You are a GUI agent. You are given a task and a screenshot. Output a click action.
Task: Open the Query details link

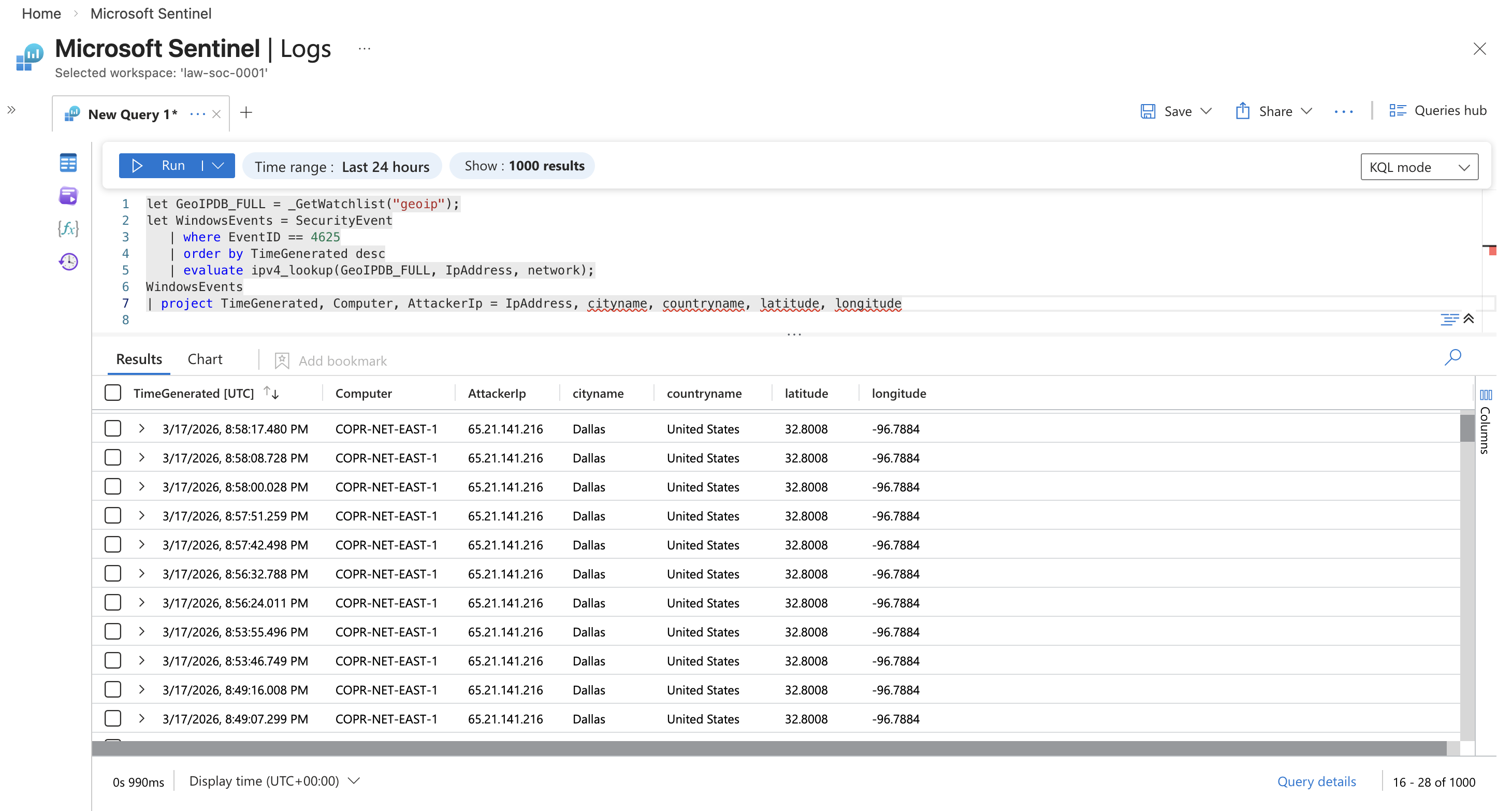(x=1316, y=781)
